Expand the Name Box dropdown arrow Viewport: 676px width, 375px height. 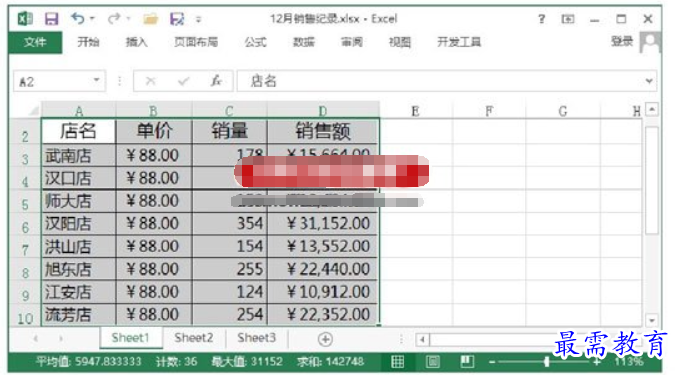click(x=97, y=81)
